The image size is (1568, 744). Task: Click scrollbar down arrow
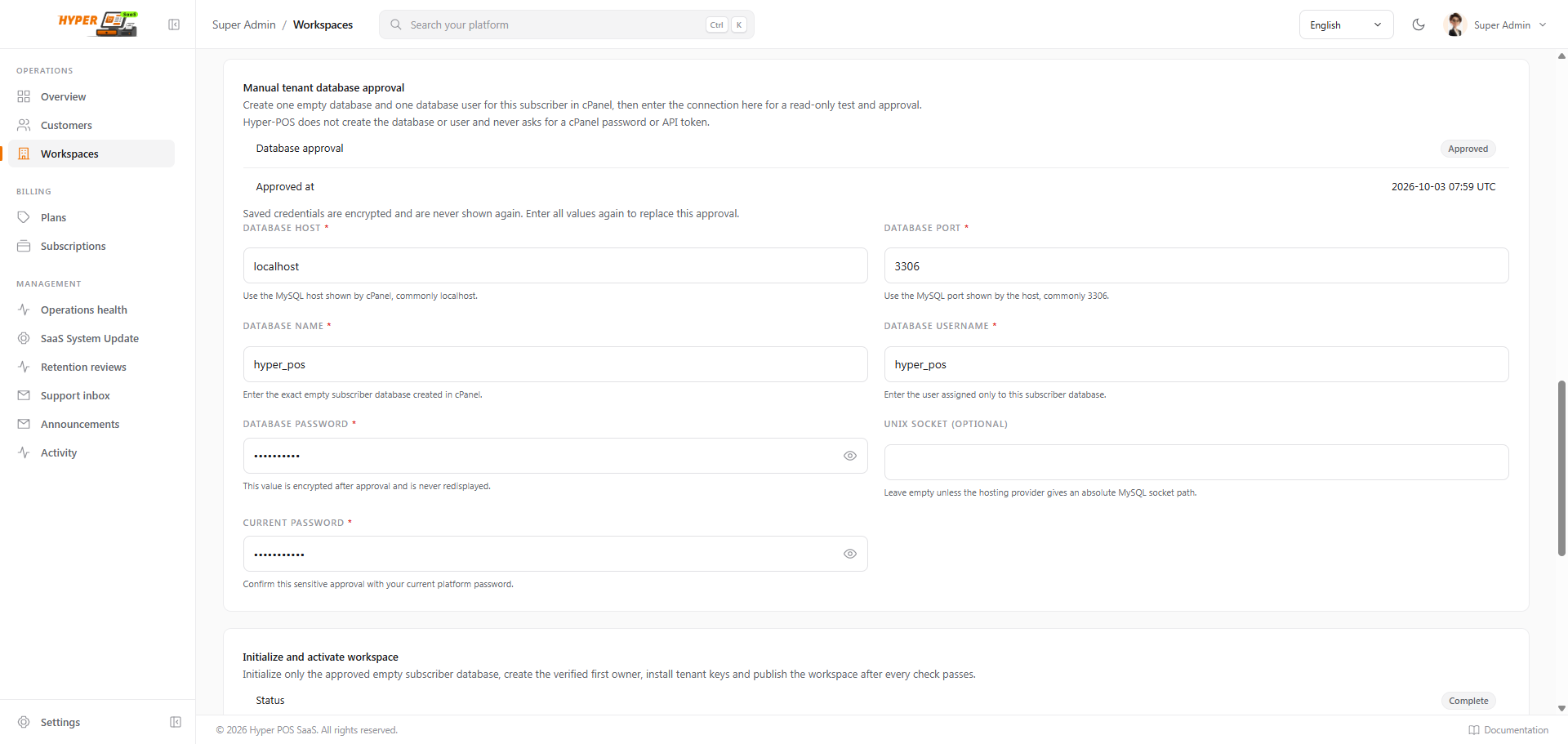(x=1561, y=709)
